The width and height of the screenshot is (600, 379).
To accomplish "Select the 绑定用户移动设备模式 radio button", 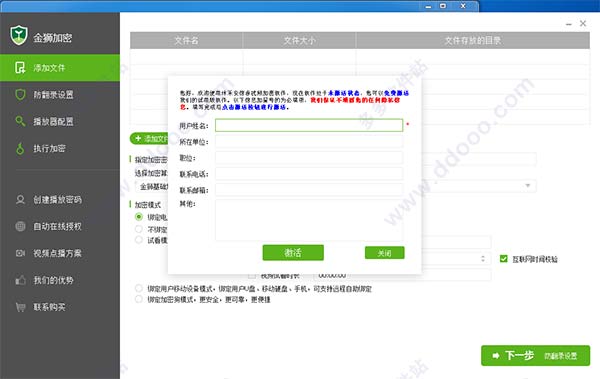I will 139,288.
